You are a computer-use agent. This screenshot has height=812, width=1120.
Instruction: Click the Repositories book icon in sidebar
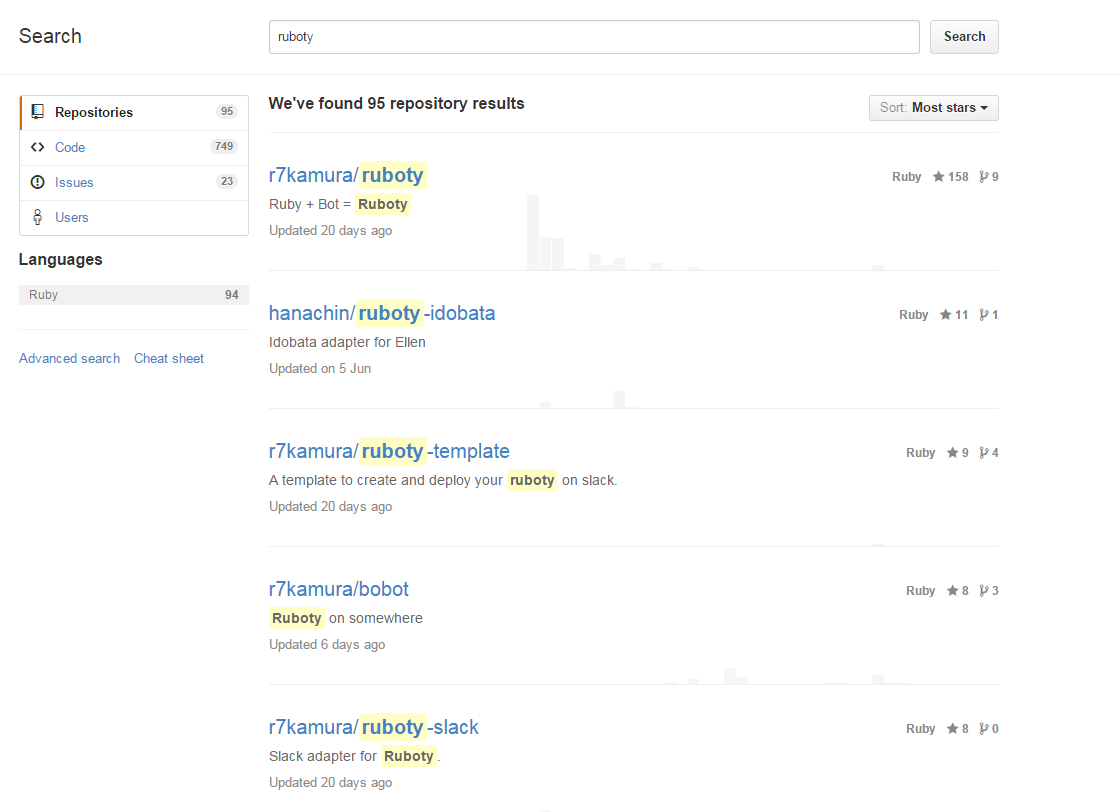37,112
